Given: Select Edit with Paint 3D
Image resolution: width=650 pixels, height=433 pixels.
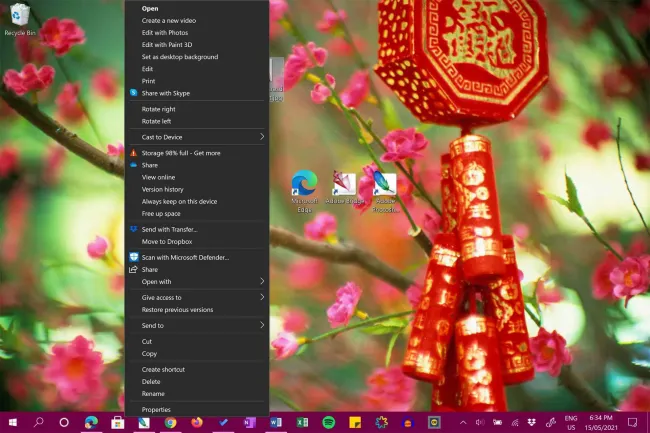Looking at the screenshot, I should (x=169, y=45).
